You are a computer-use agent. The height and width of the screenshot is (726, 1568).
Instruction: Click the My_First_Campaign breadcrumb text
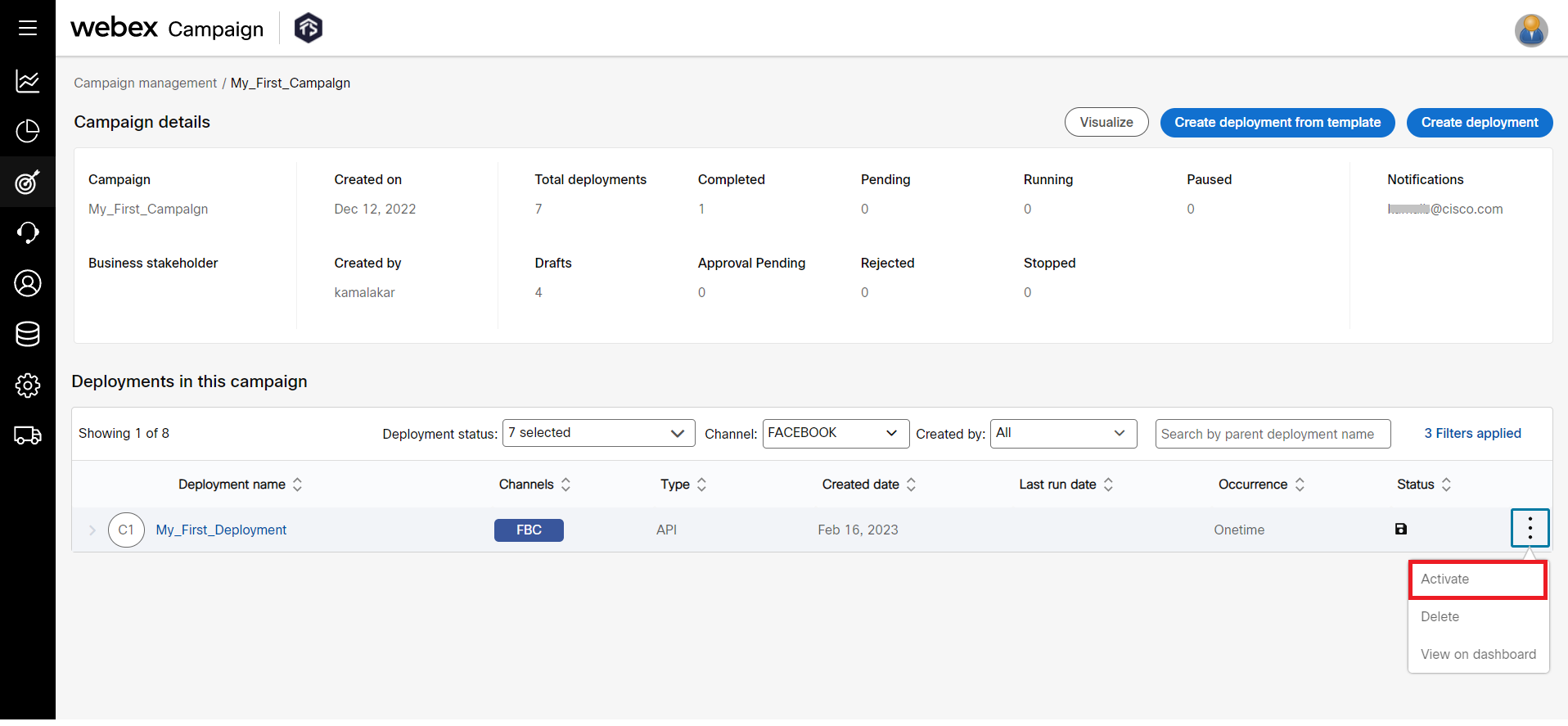tap(291, 83)
